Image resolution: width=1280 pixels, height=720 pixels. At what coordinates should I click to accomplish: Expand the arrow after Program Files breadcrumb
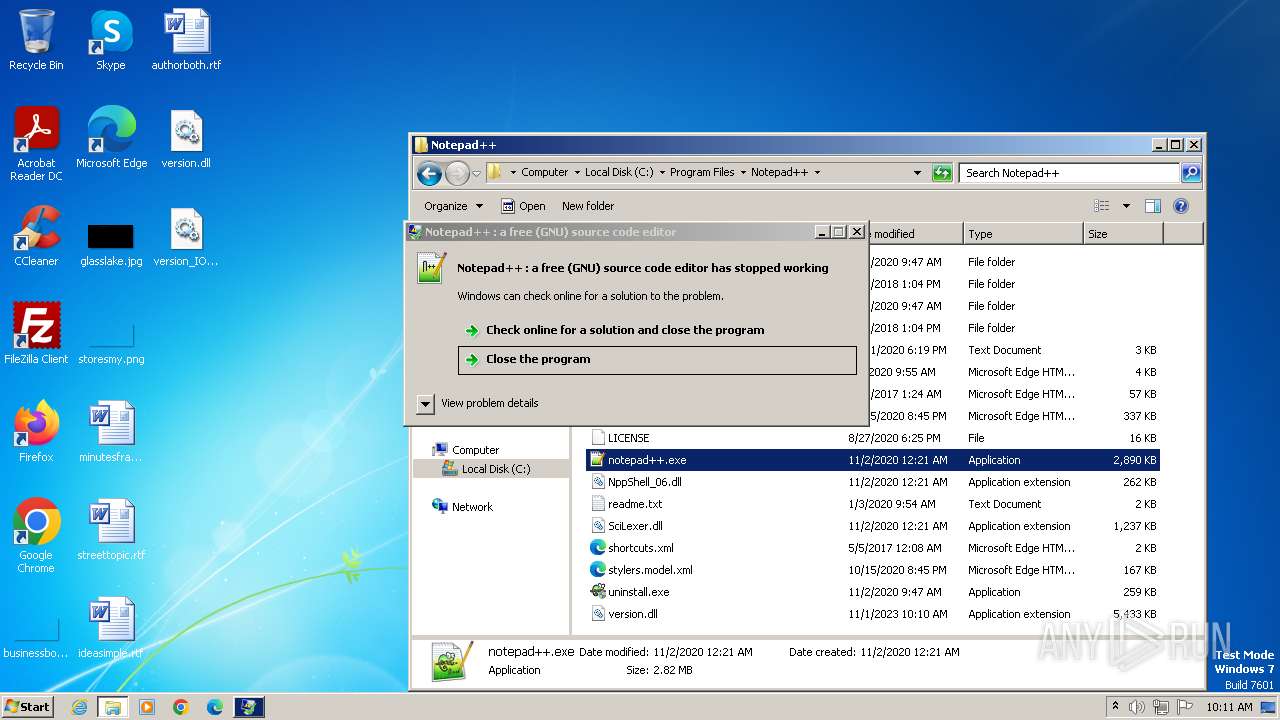[743, 173]
